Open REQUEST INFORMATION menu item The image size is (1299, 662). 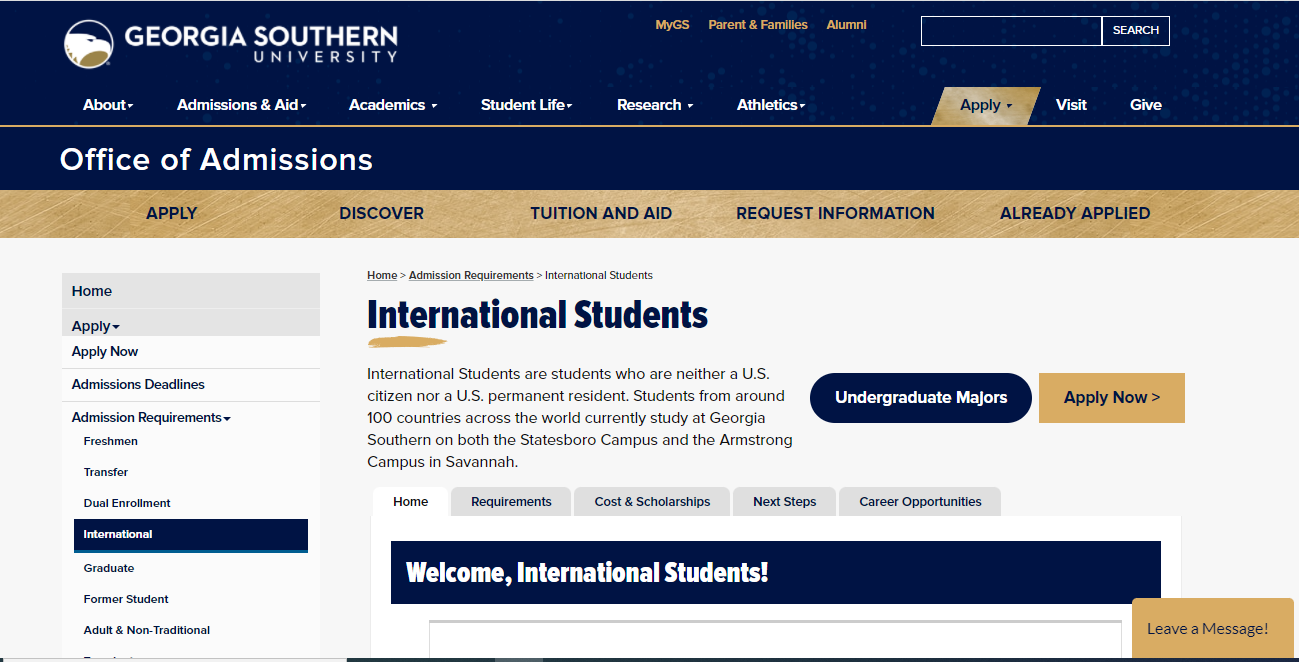tap(835, 213)
